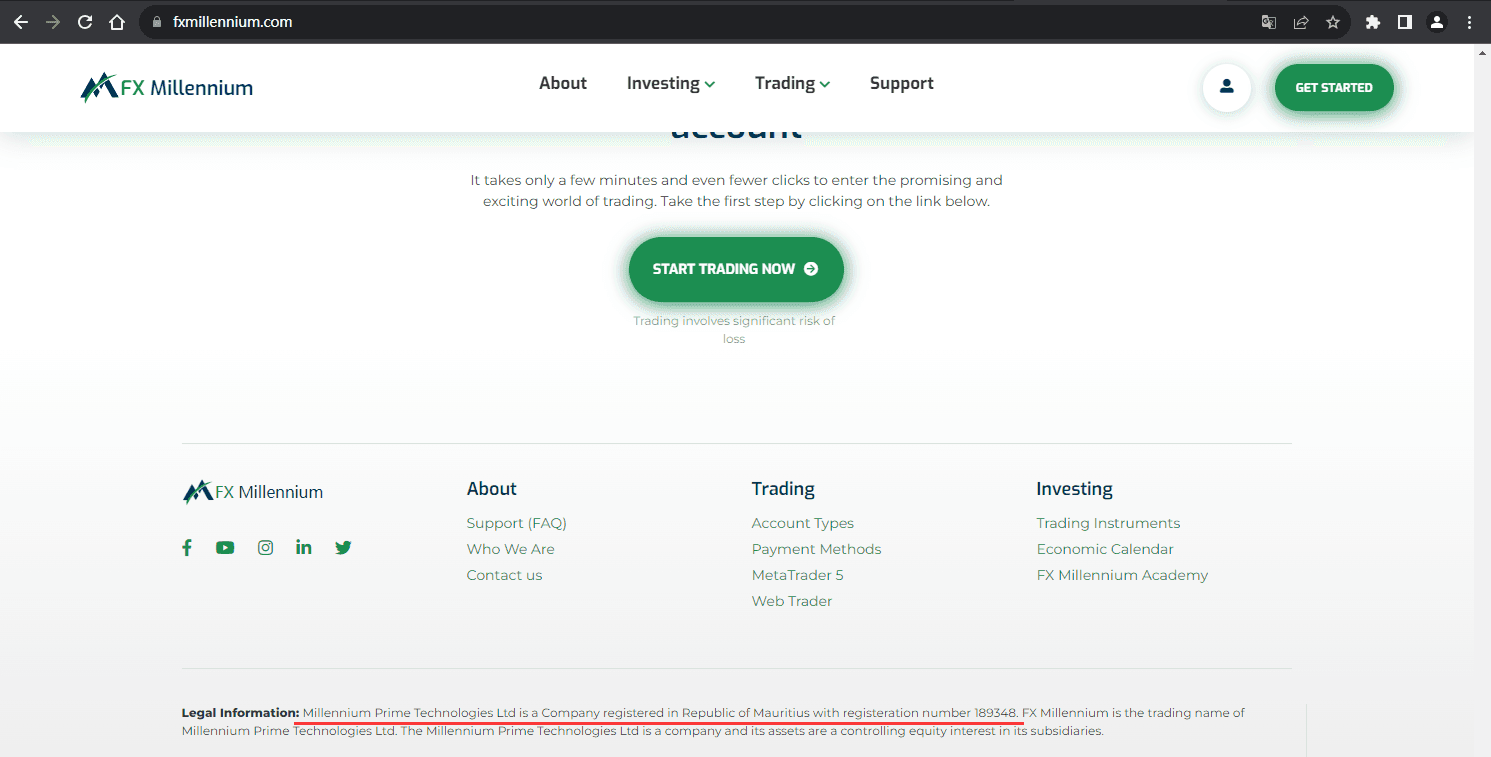Click the 'Trading' footer heading

pyautogui.click(x=783, y=489)
